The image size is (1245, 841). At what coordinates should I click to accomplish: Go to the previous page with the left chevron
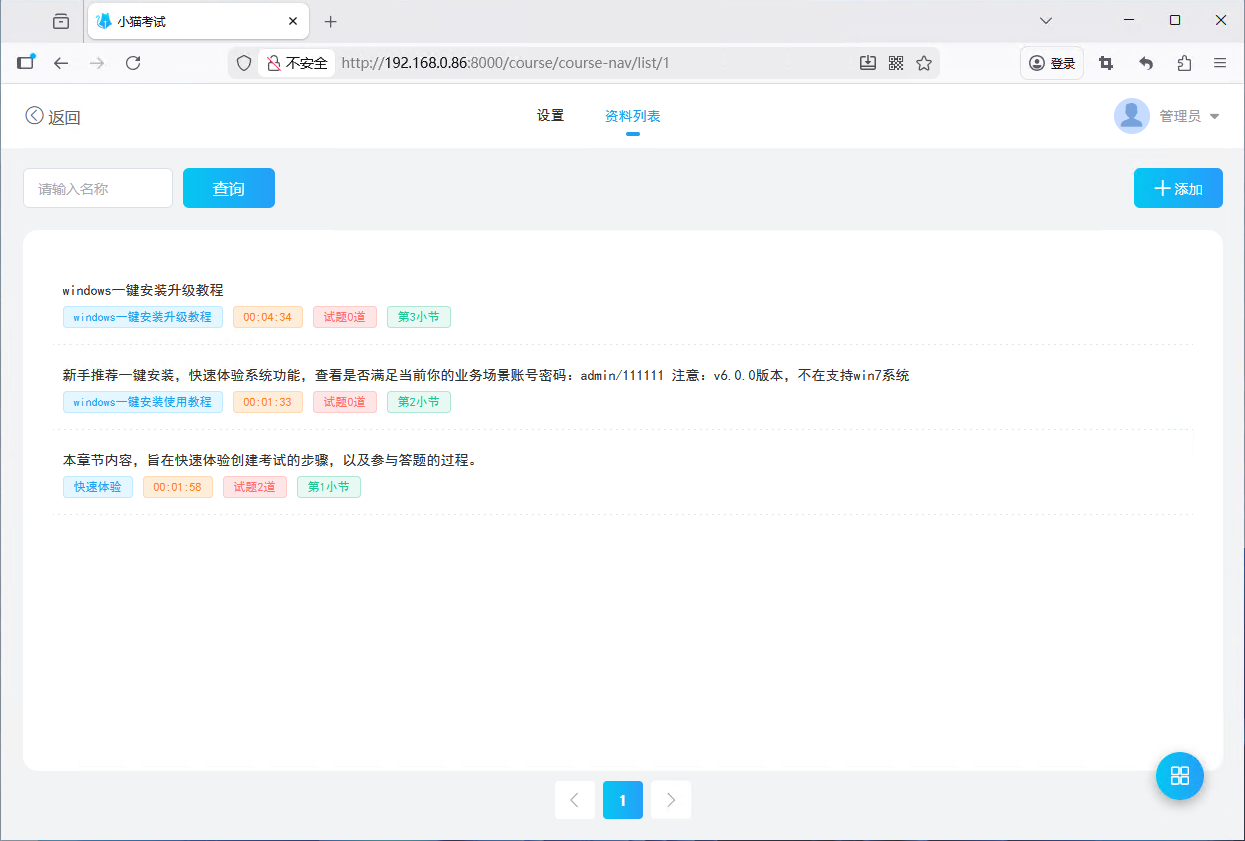coord(575,800)
